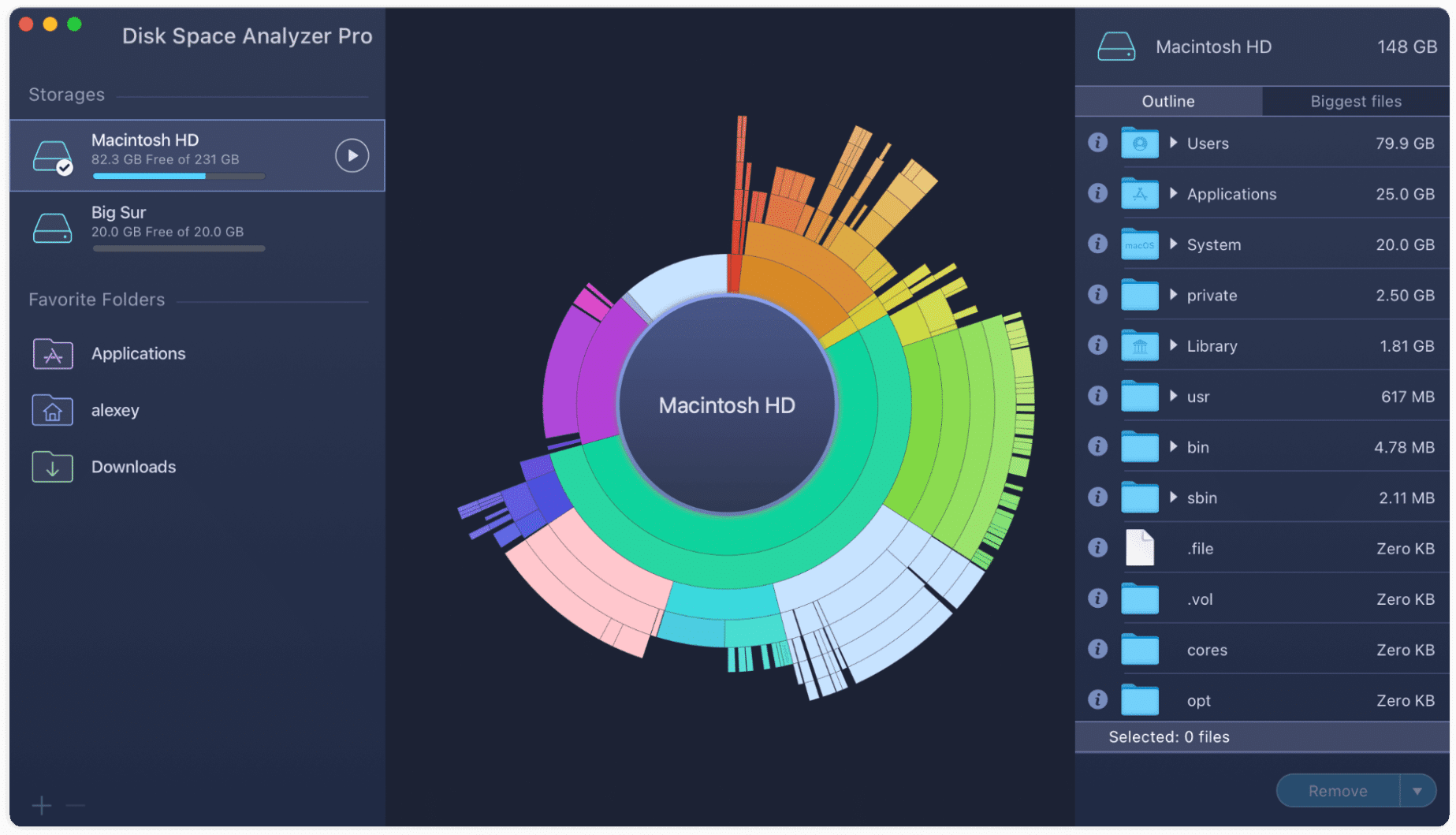This screenshot has width=1456, height=835.
Task: Click the 25.0 GB size value
Action: [1405, 193]
